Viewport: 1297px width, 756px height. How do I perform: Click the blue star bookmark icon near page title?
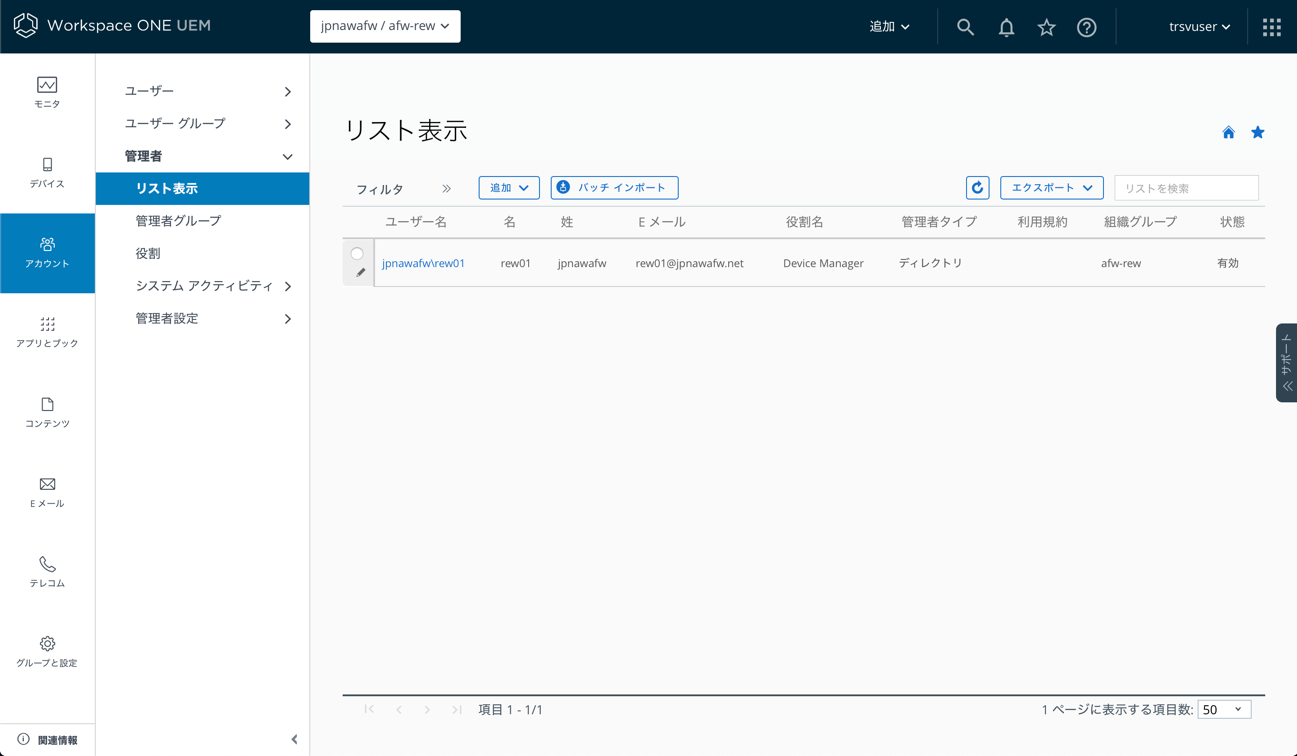coord(1258,132)
